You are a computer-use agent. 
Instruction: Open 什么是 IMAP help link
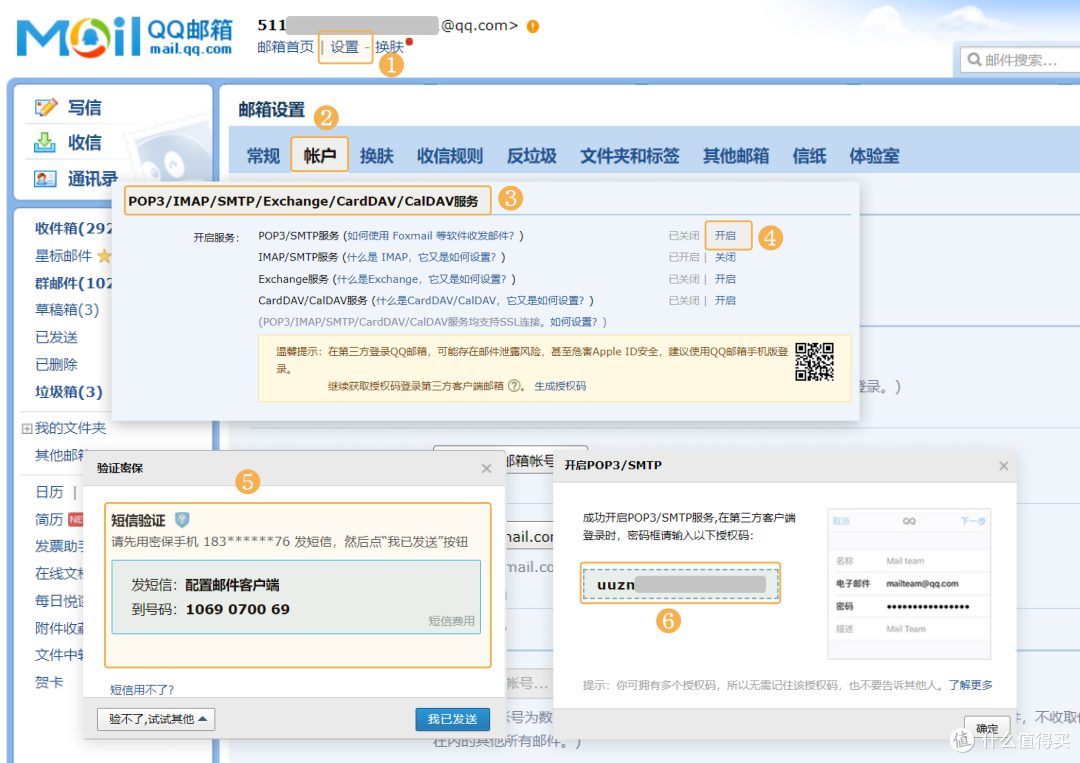(421, 257)
